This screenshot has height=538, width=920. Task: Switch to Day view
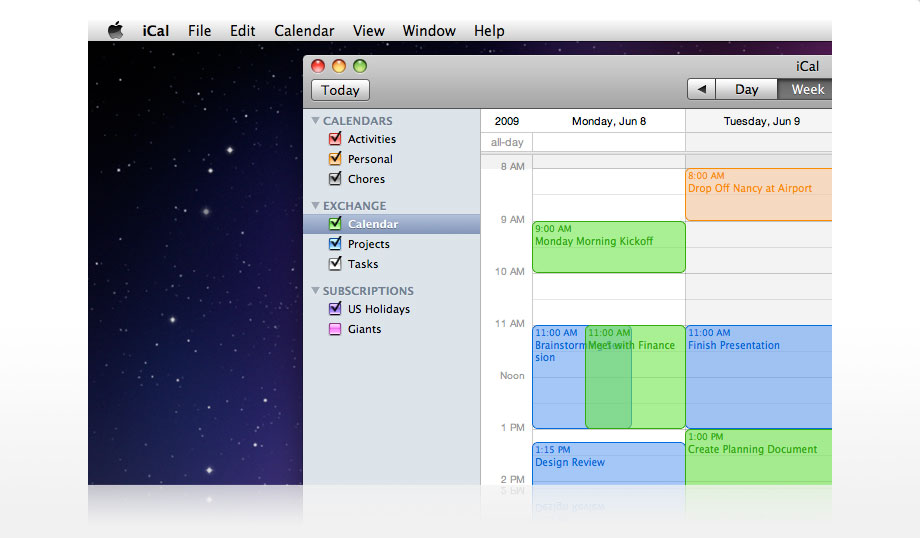tap(746, 89)
